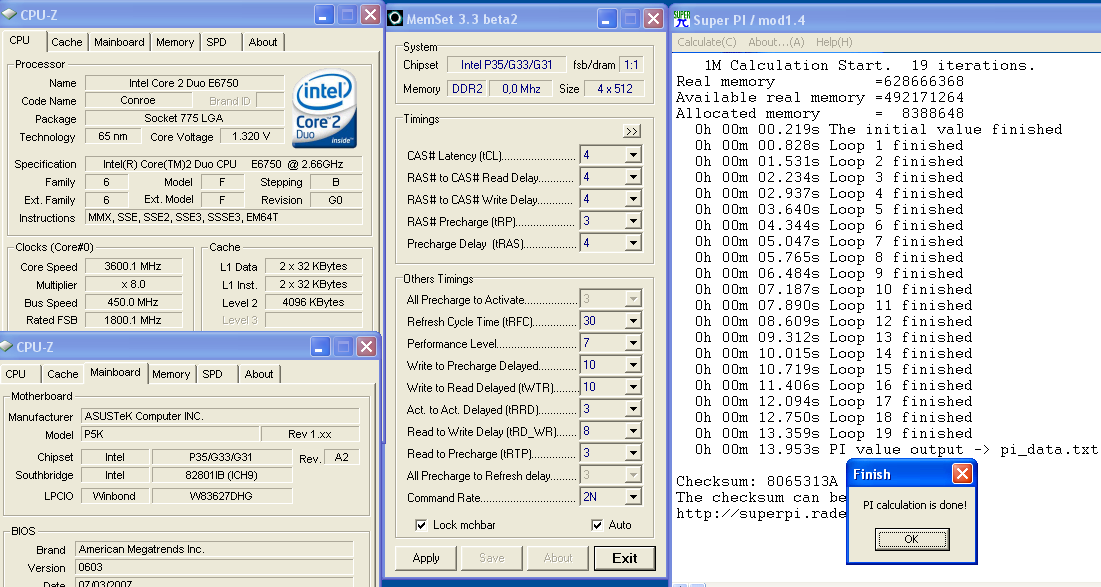Open the Read to Write Delay dropdown
The image size is (1101, 587).
(x=633, y=431)
